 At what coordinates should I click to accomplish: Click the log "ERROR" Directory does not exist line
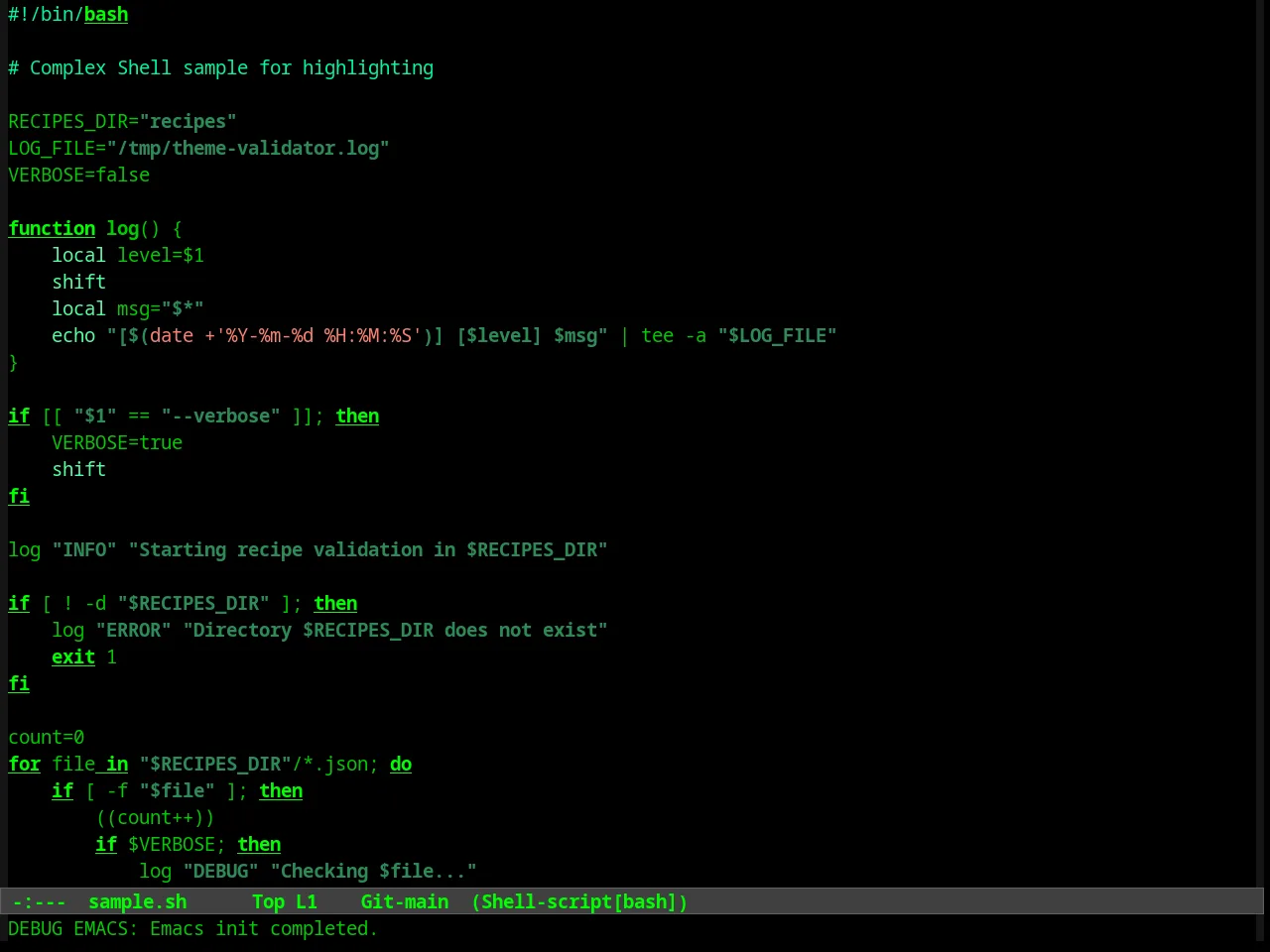point(329,630)
